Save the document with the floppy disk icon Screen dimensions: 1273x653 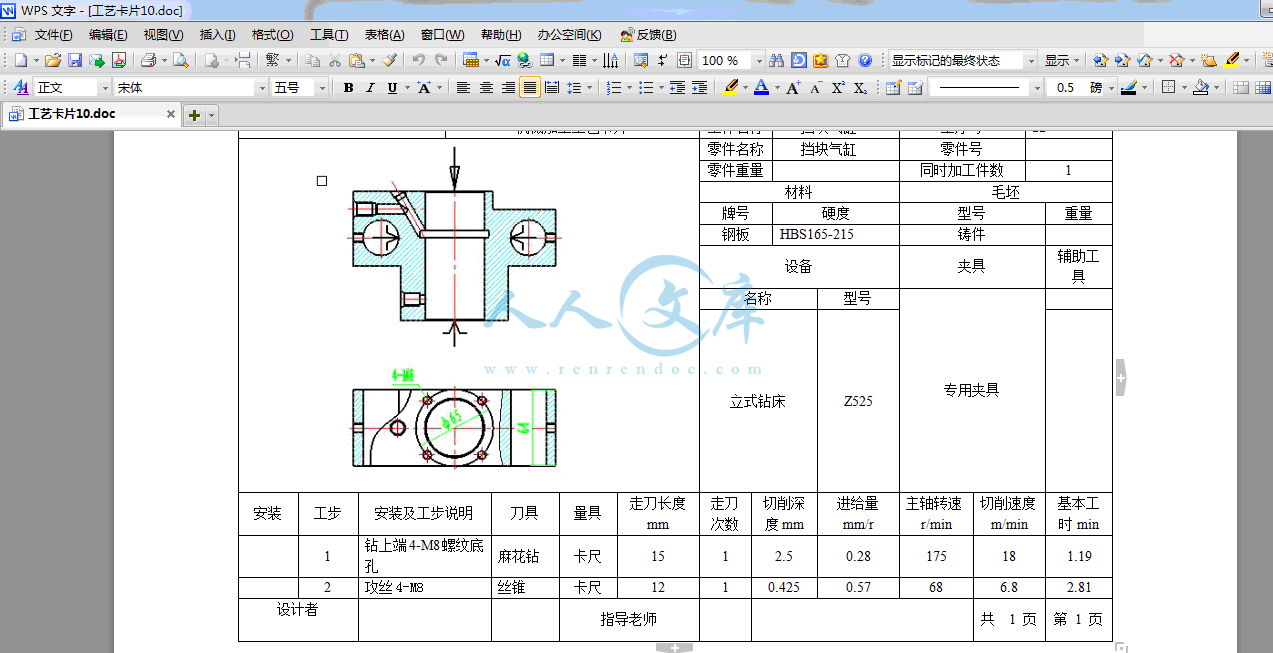tap(75, 60)
